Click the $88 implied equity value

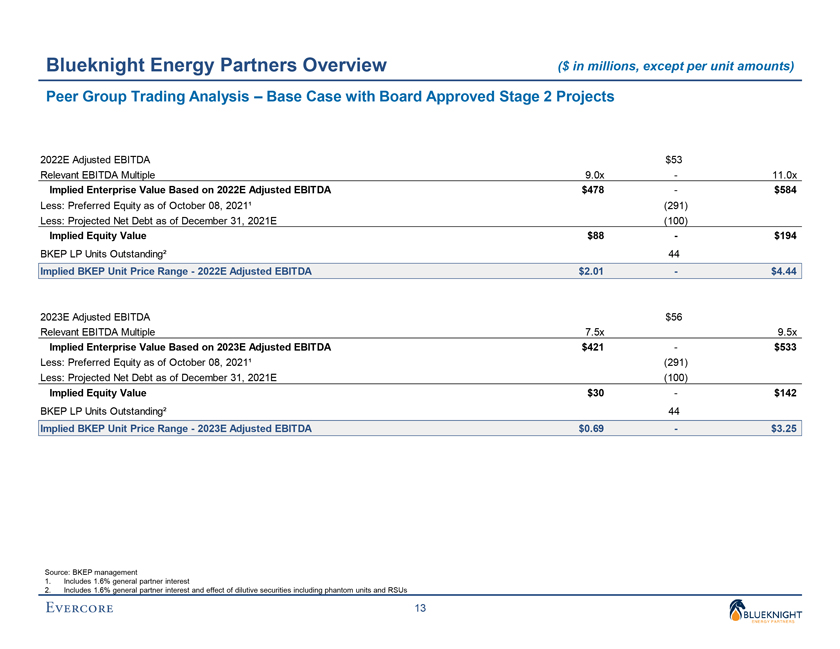pyautogui.click(x=595, y=236)
